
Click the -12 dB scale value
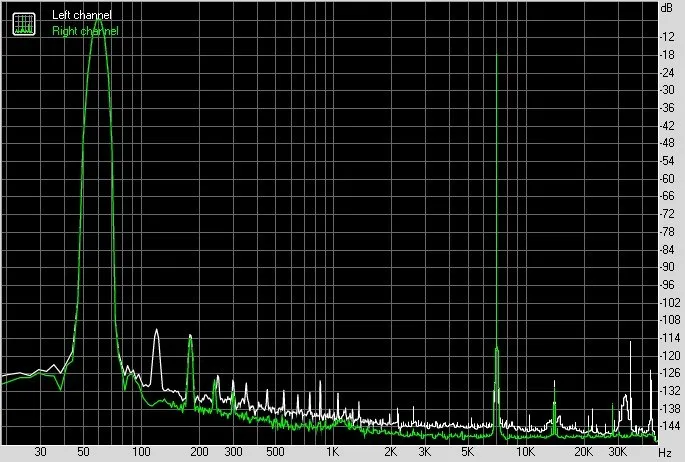pyautogui.click(x=667, y=37)
